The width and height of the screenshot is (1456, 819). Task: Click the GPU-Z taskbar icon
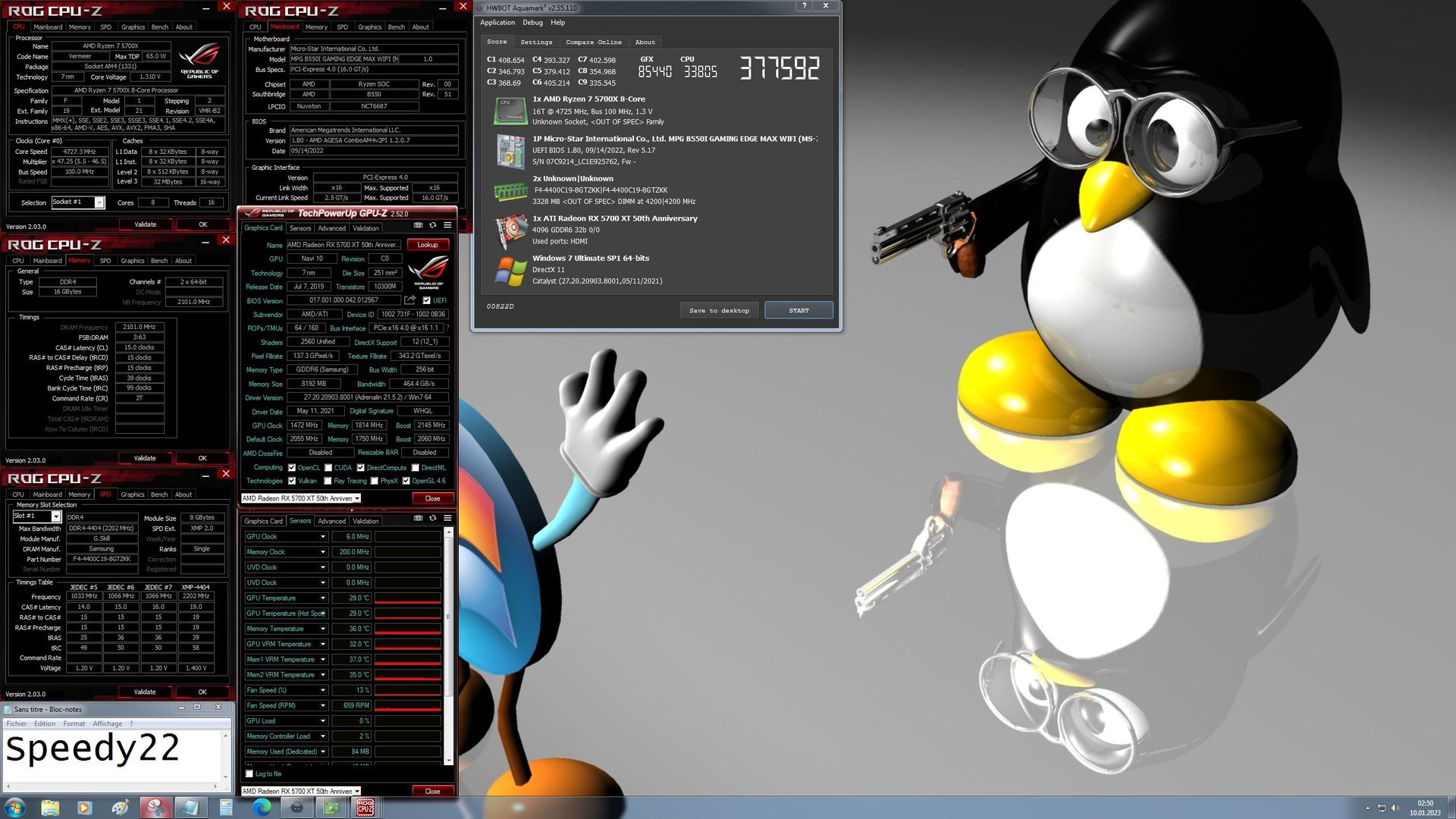[331, 808]
